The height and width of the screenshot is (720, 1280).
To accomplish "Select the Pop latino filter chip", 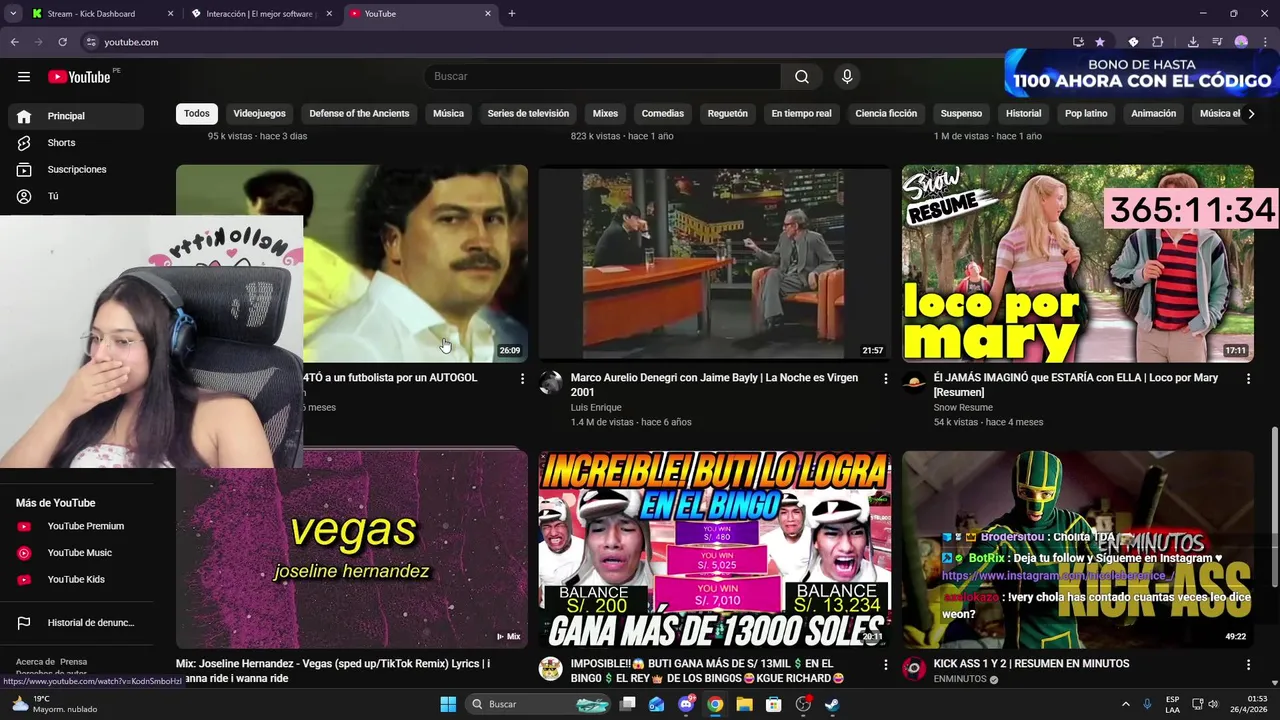I will tap(1086, 114).
